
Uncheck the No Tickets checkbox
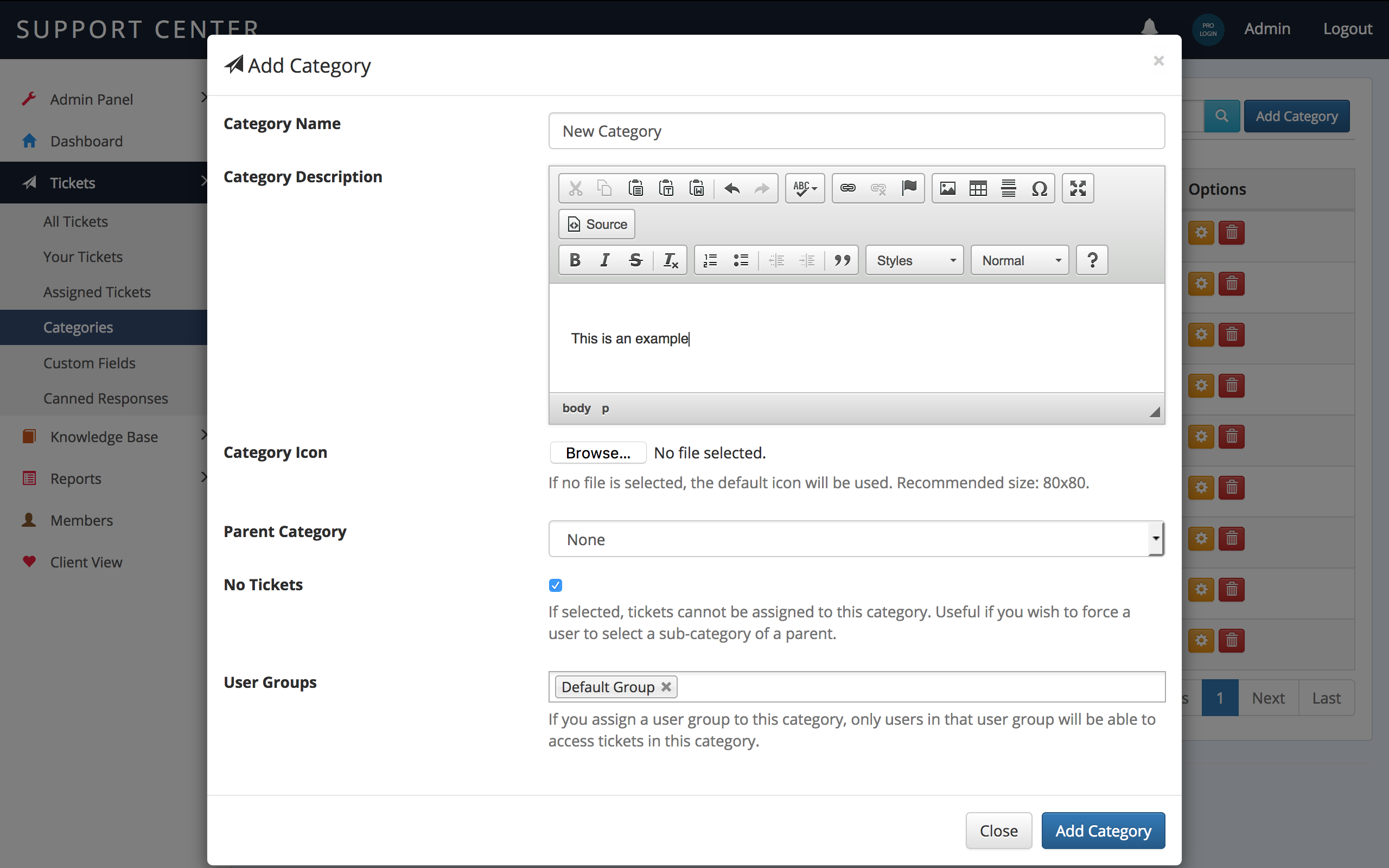(555, 585)
